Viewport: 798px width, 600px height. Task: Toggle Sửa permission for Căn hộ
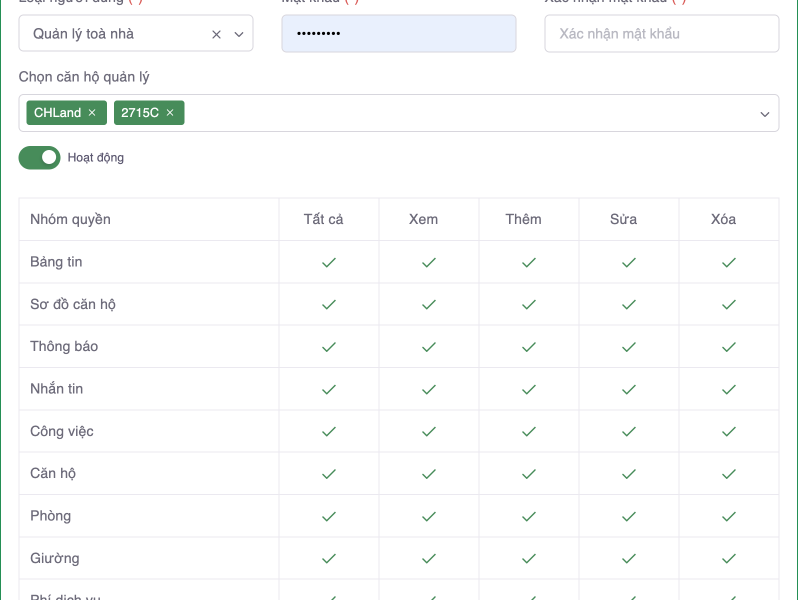point(628,474)
